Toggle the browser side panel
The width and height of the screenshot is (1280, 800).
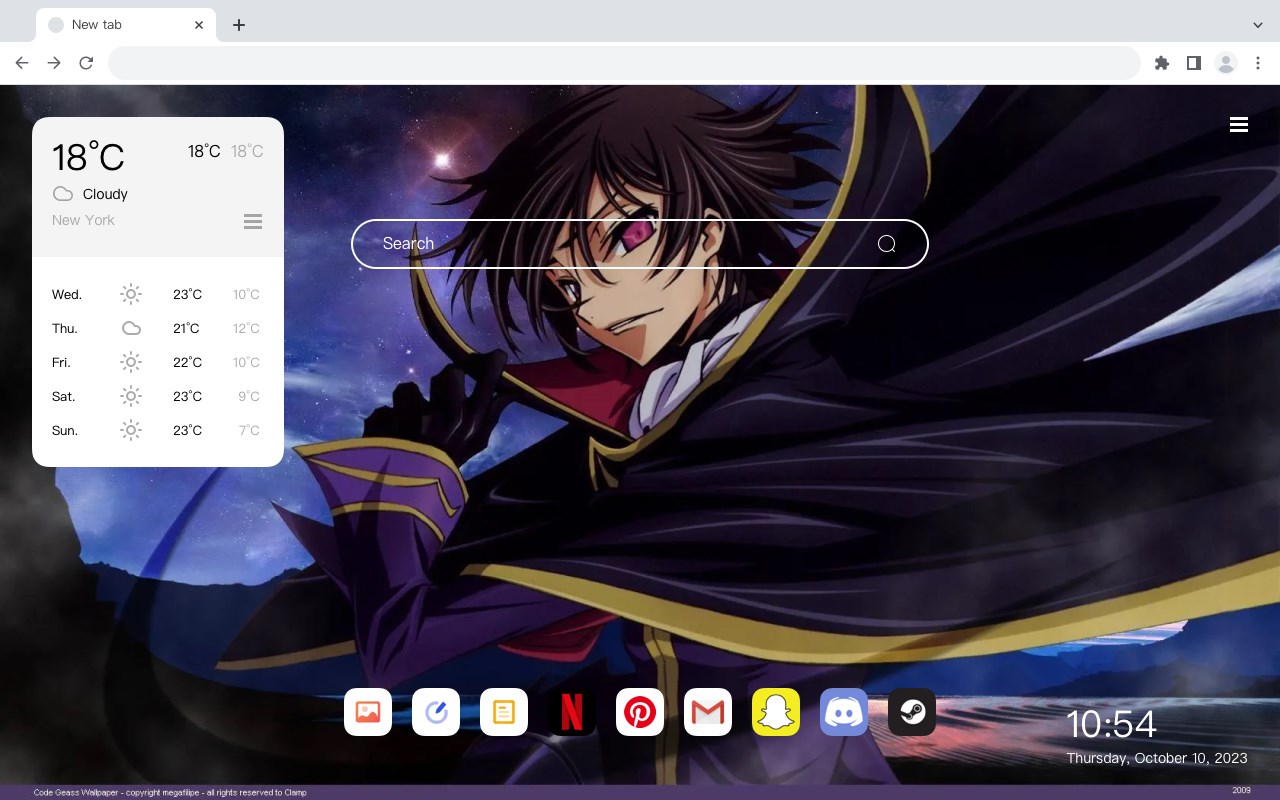click(x=1194, y=63)
